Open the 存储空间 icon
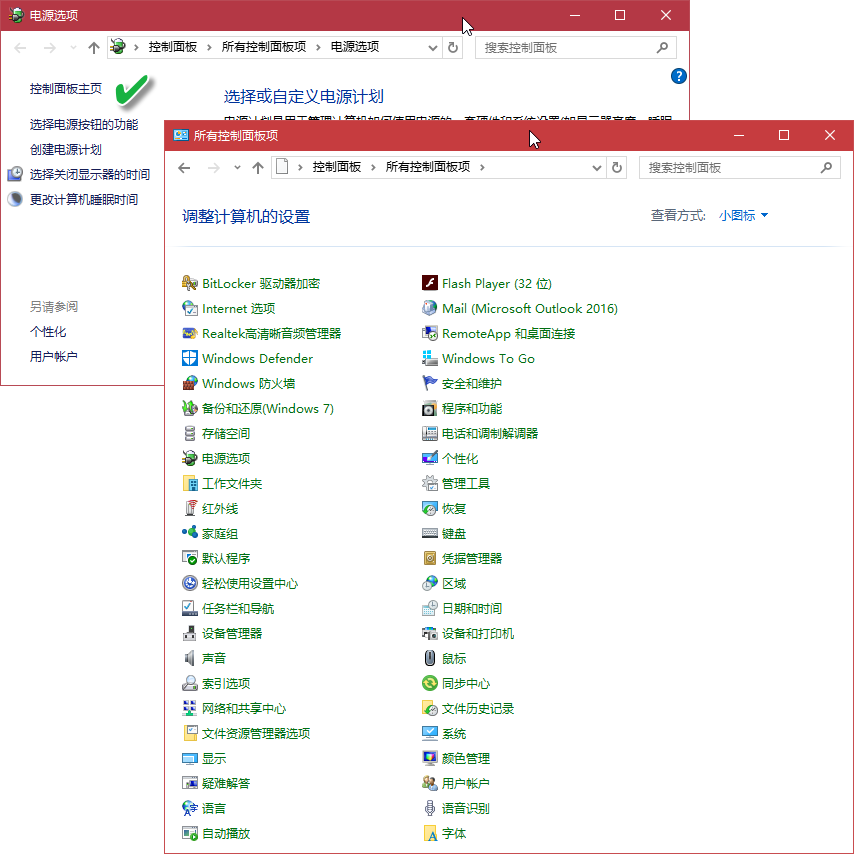Screen dimensions: 854x854 tap(190, 434)
